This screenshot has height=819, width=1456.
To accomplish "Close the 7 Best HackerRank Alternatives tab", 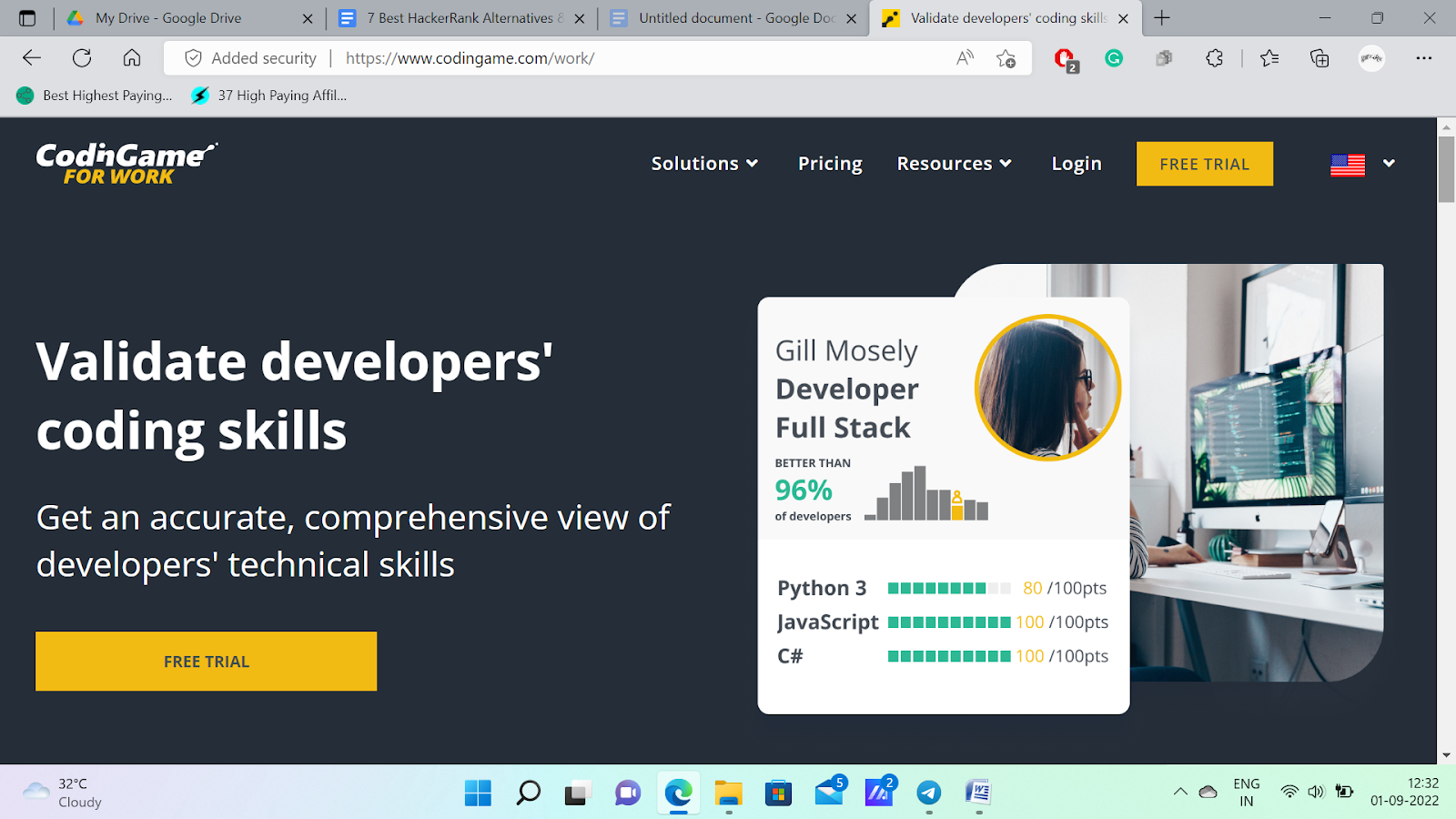I will [580, 18].
